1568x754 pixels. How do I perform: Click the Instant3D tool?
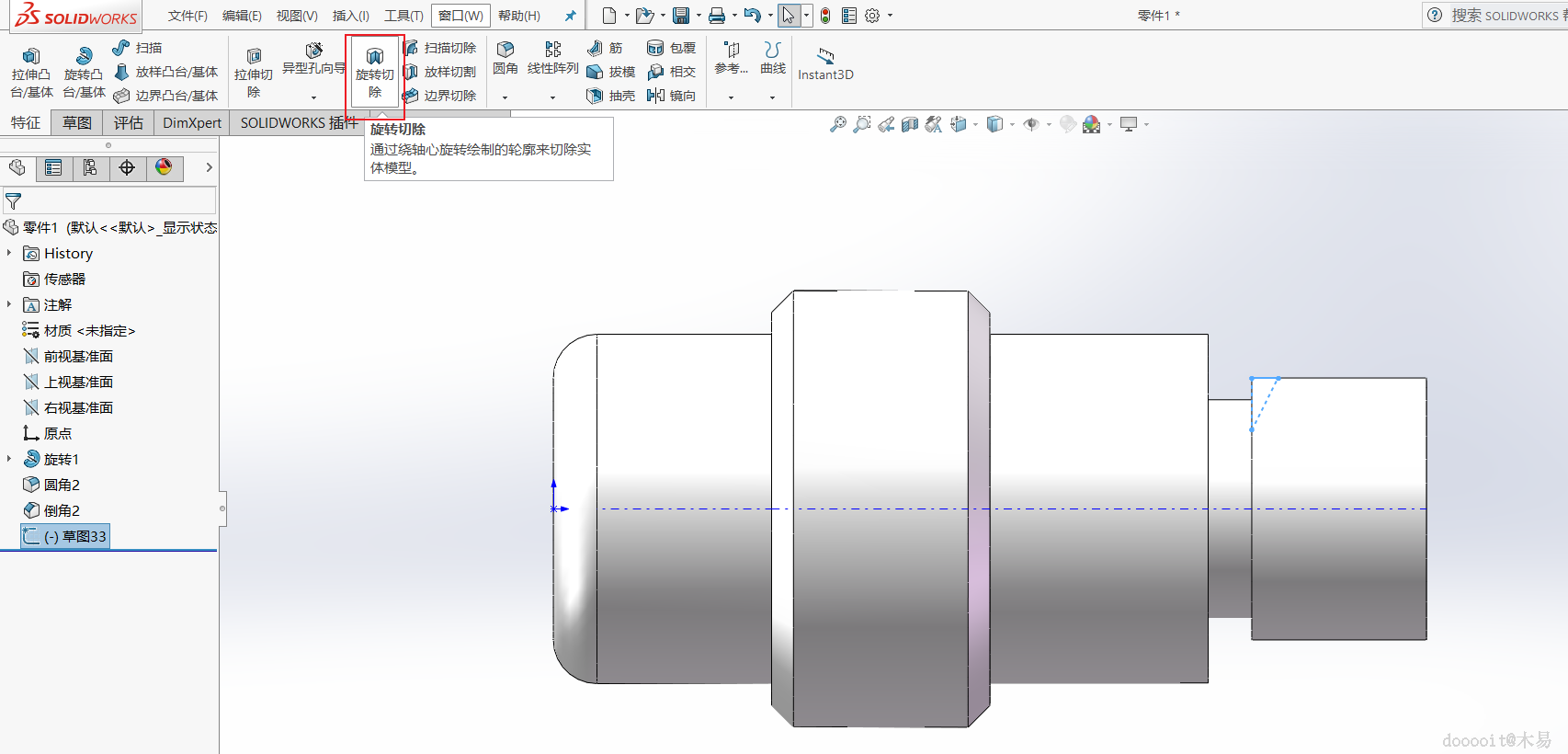825,63
